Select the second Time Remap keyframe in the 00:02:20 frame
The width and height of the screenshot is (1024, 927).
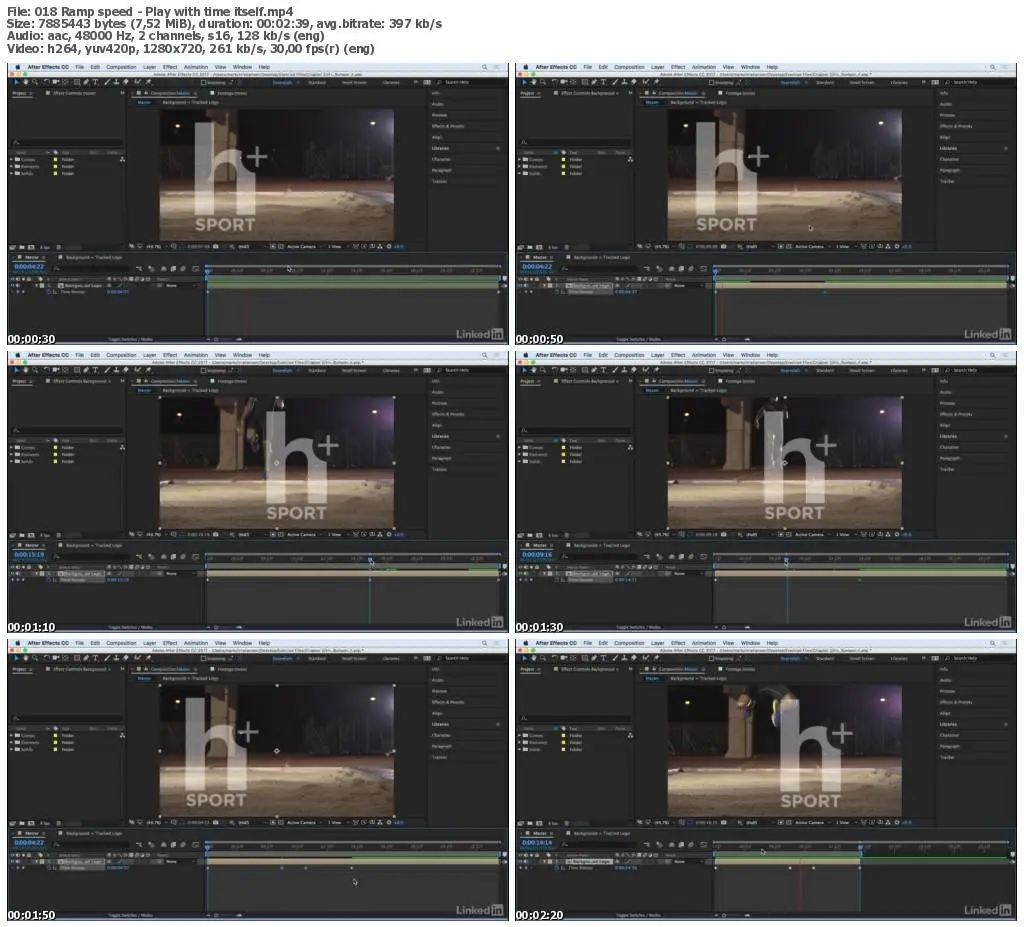790,868
